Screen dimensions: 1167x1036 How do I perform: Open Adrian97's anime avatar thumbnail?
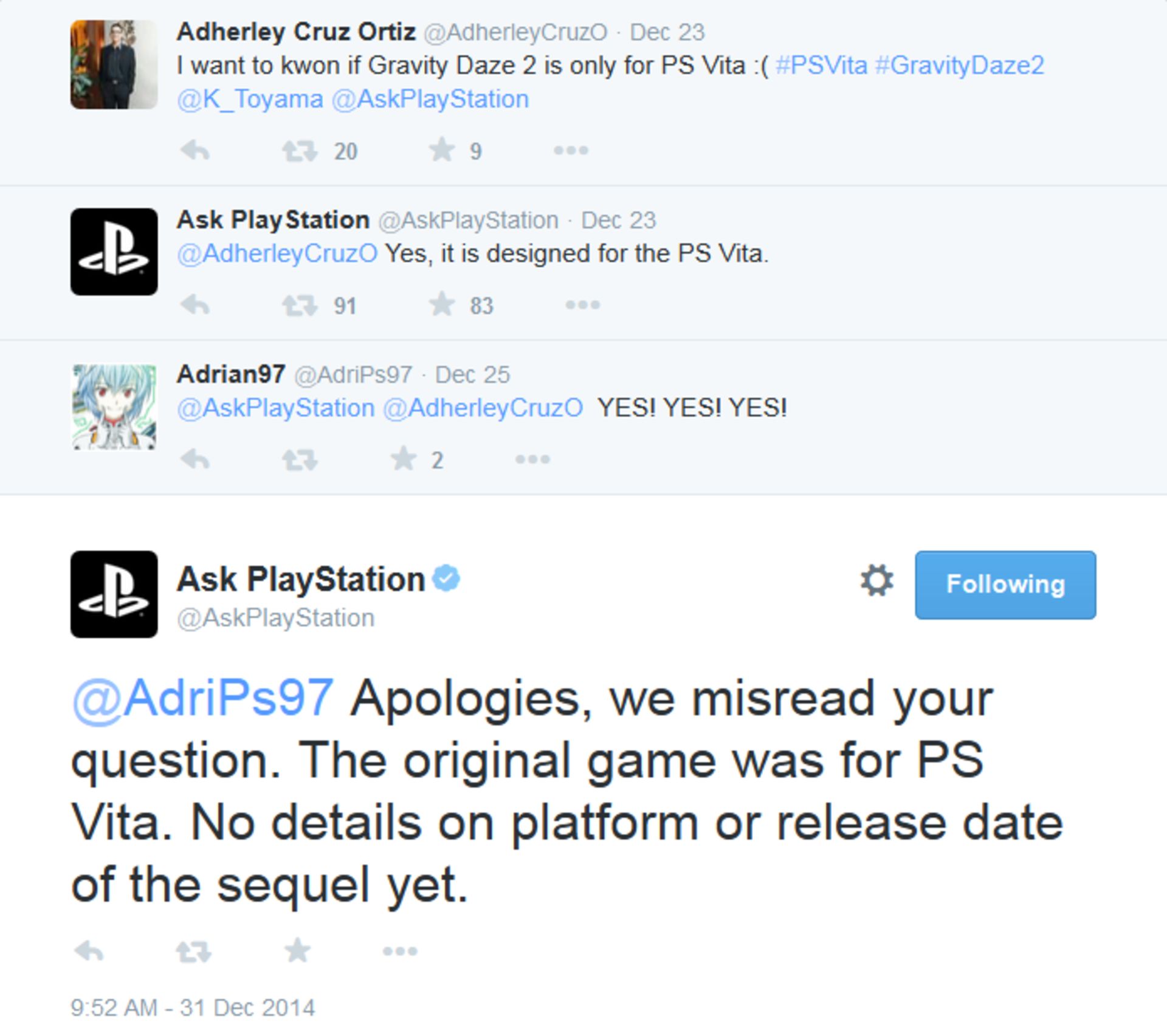coord(114,407)
